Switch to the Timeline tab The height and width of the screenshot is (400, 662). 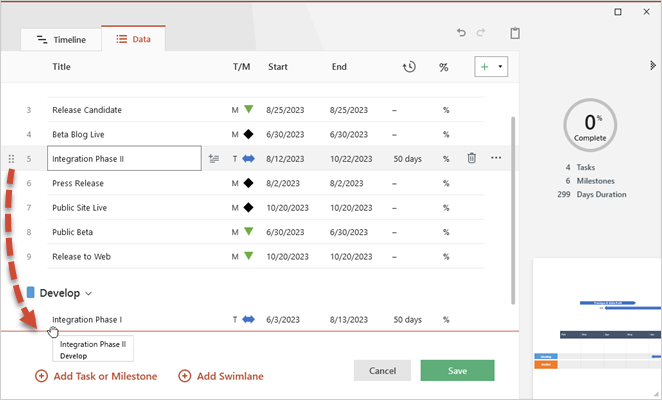(x=61, y=40)
